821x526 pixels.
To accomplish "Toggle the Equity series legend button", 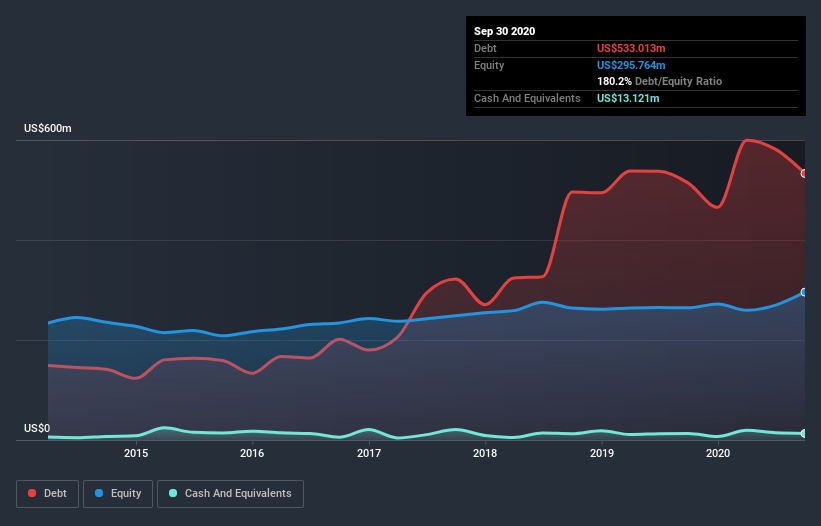I will [x=118, y=494].
